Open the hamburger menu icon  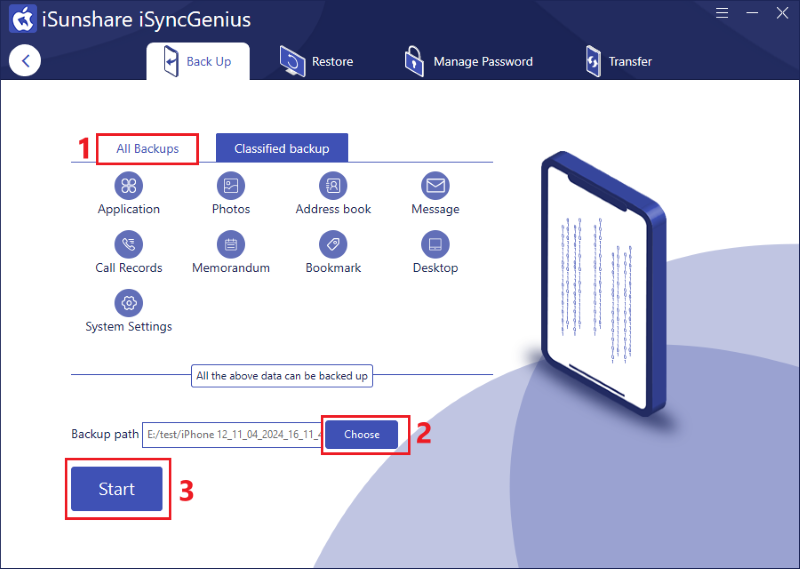click(x=721, y=13)
